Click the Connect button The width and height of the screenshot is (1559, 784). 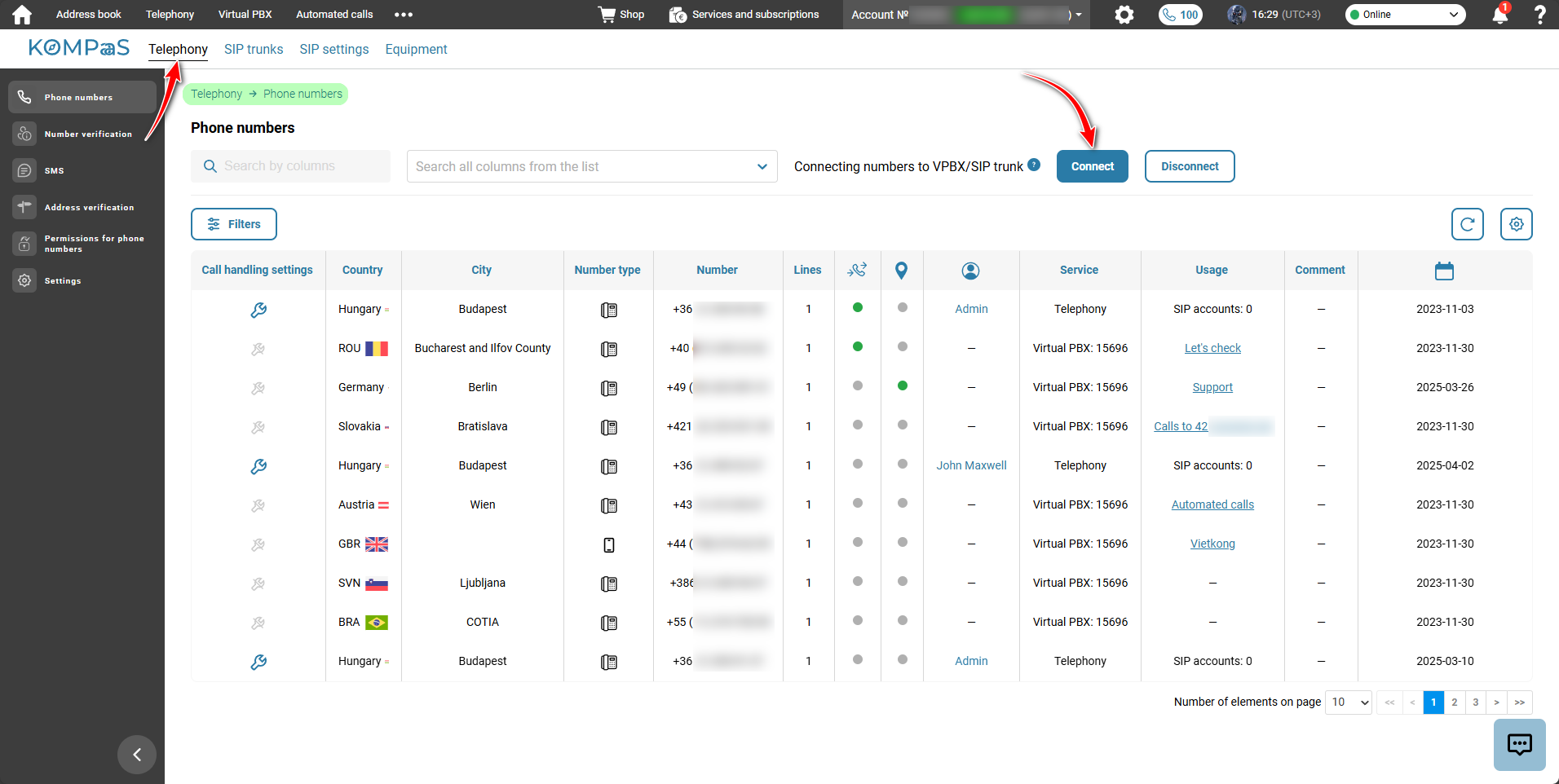click(x=1092, y=166)
